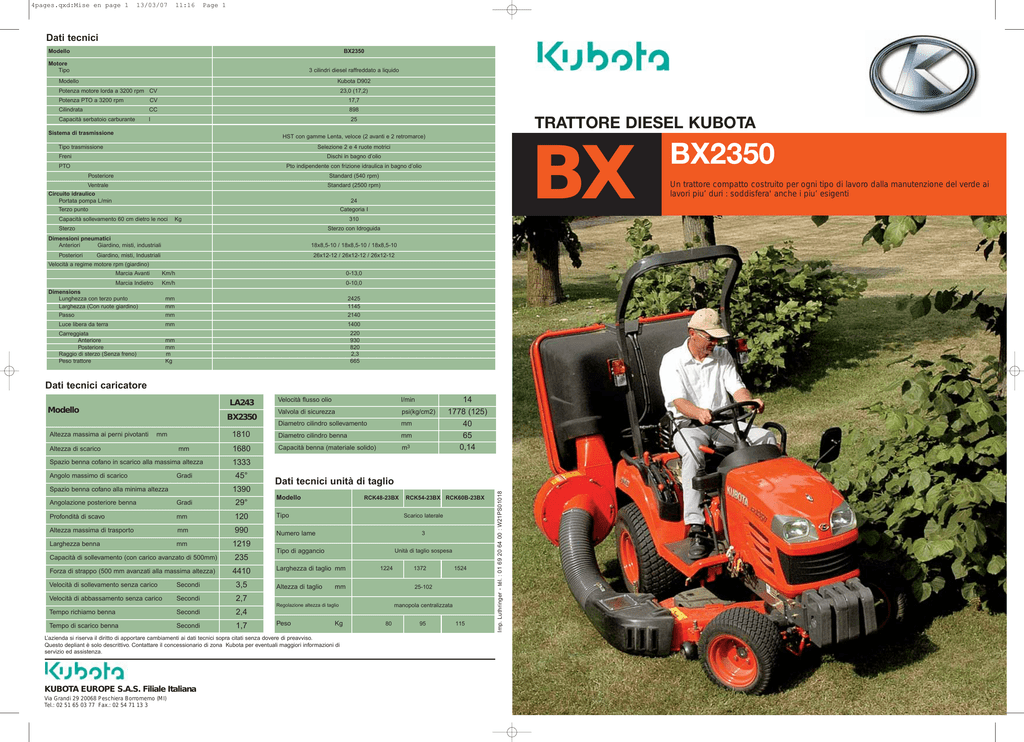Select the 'Dati tecnici' heading above the Modello table

72,38
